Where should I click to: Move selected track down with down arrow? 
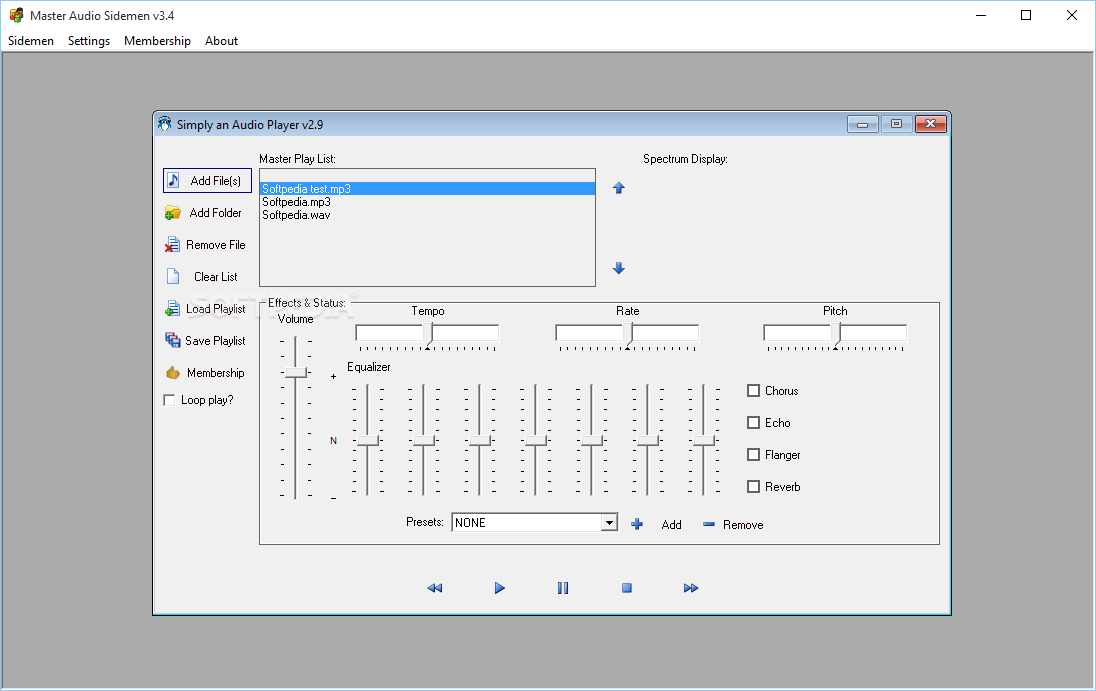[x=619, y=268]
